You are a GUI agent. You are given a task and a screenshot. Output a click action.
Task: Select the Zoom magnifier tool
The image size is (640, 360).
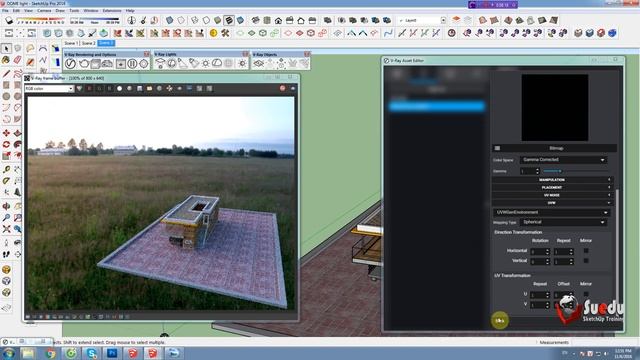pos(6,218)
